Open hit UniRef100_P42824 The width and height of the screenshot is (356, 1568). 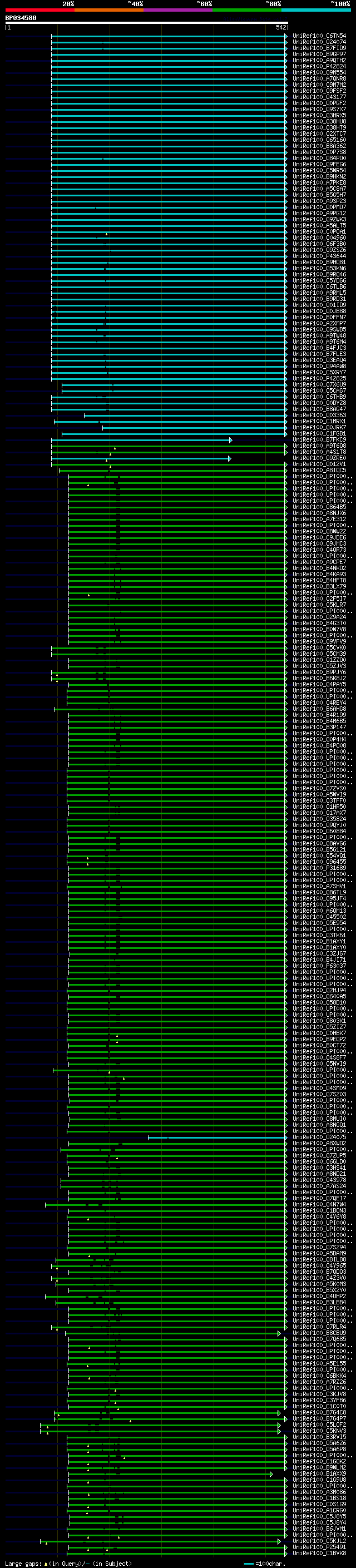coord(319,66)
